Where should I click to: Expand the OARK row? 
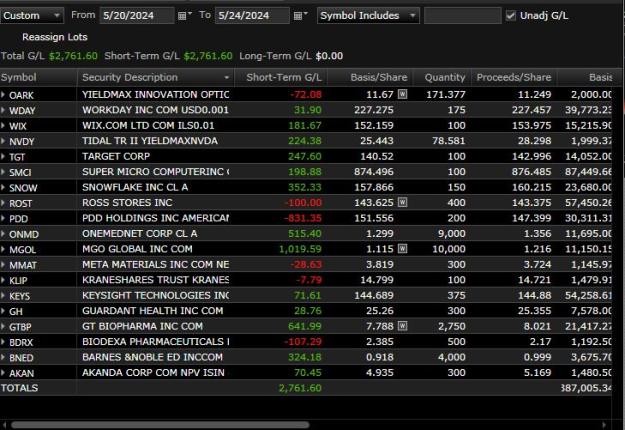click(x=3, y=95)
